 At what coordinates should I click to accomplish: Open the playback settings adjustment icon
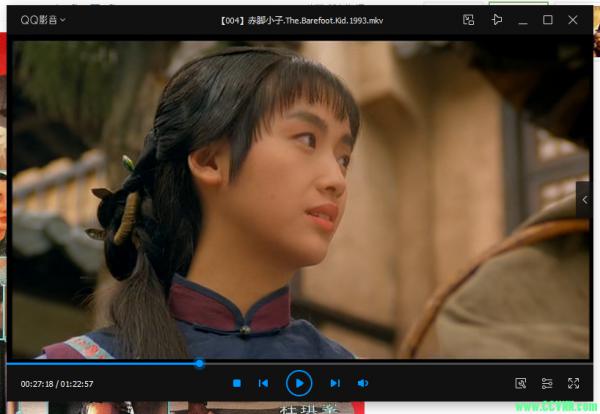pyautogui.click(x=547, y=383)
